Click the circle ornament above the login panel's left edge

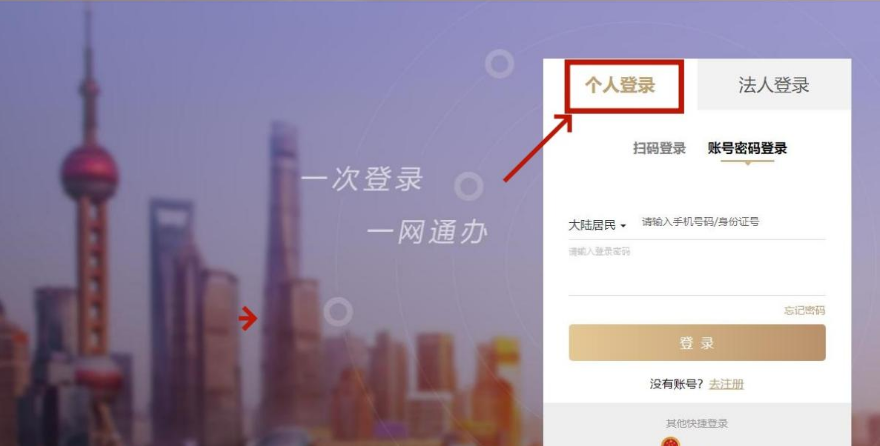[x=499, y=63]
